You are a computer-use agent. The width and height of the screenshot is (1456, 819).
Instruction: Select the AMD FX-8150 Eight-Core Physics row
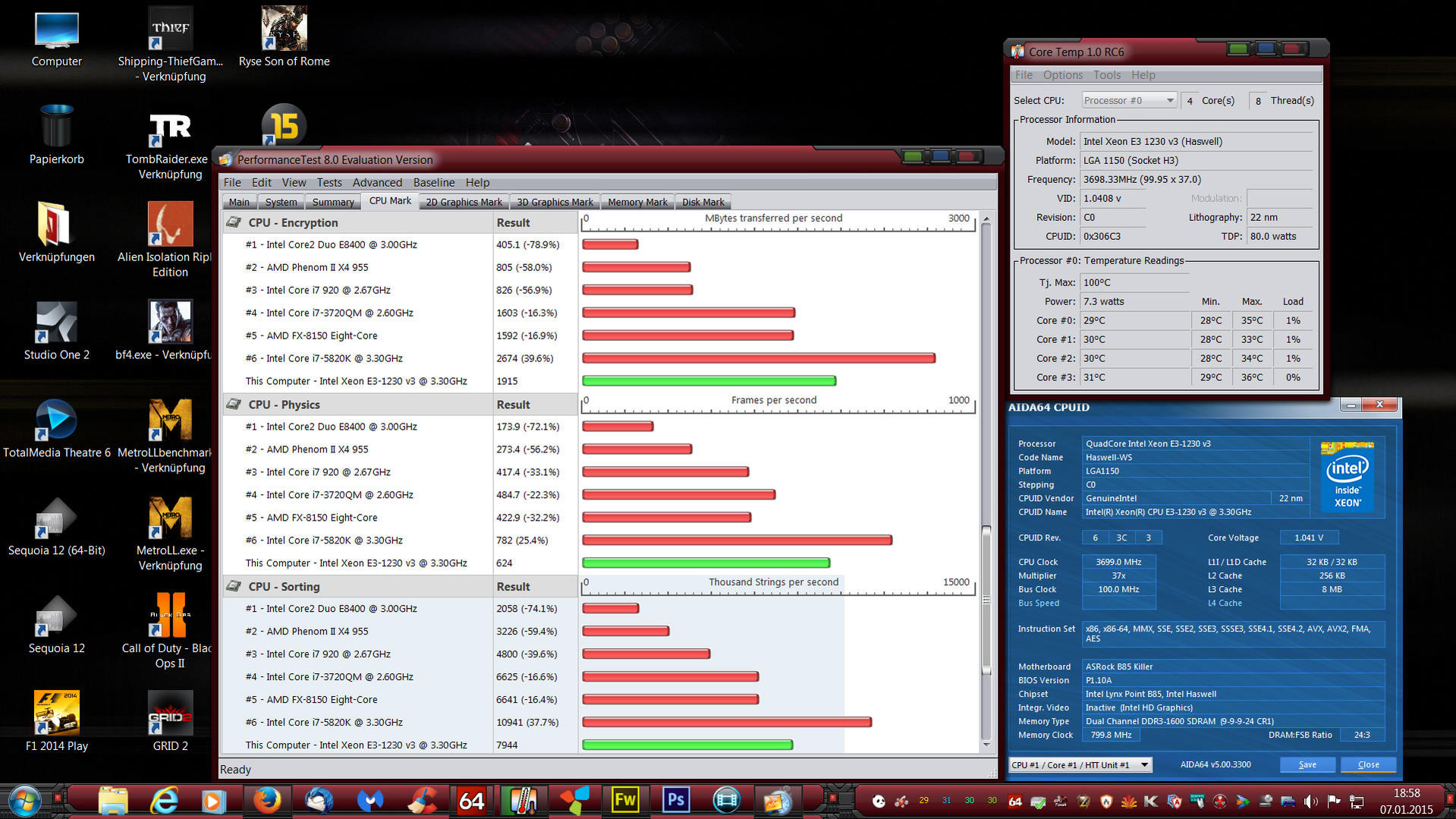tap(399, 518)
